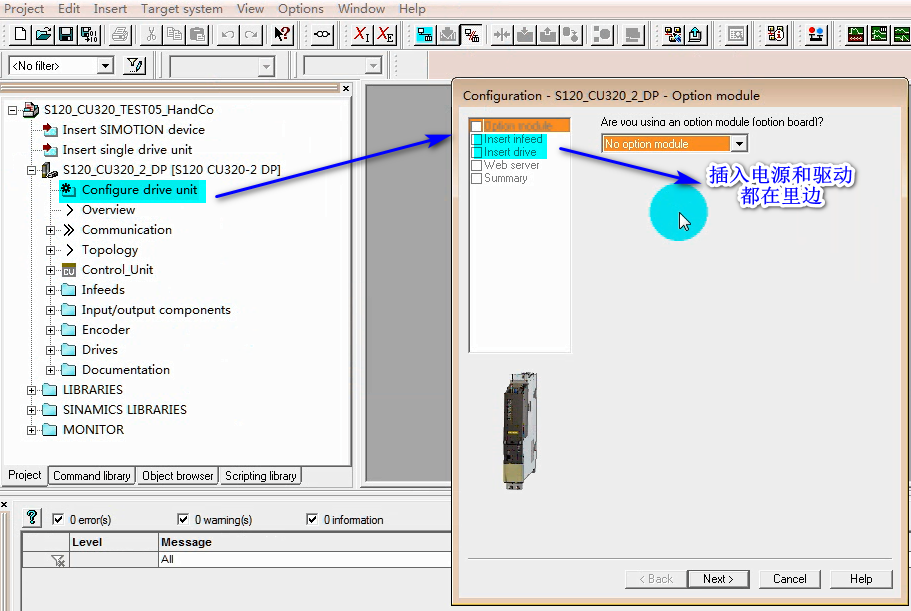Click the red XE toolbar icon
The height and width of the screenshot is (611, 911).
tap(385, 35)
